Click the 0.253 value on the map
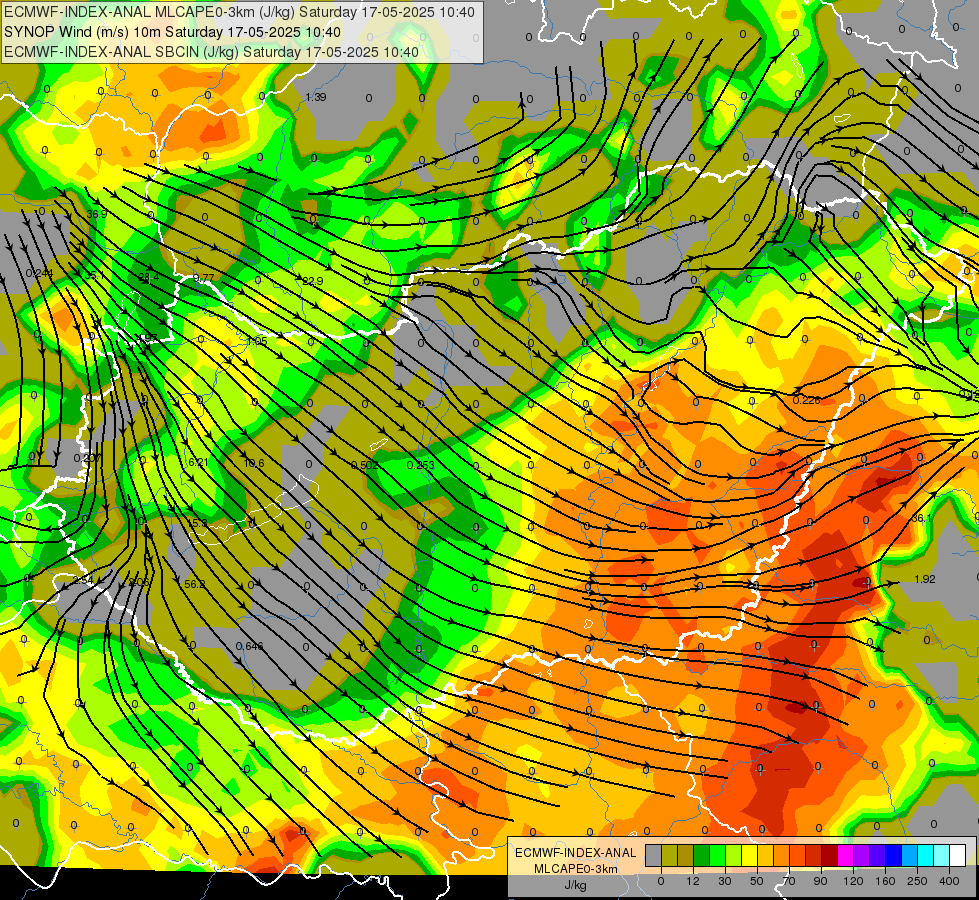The image size is (979, 900). (420, 465)
